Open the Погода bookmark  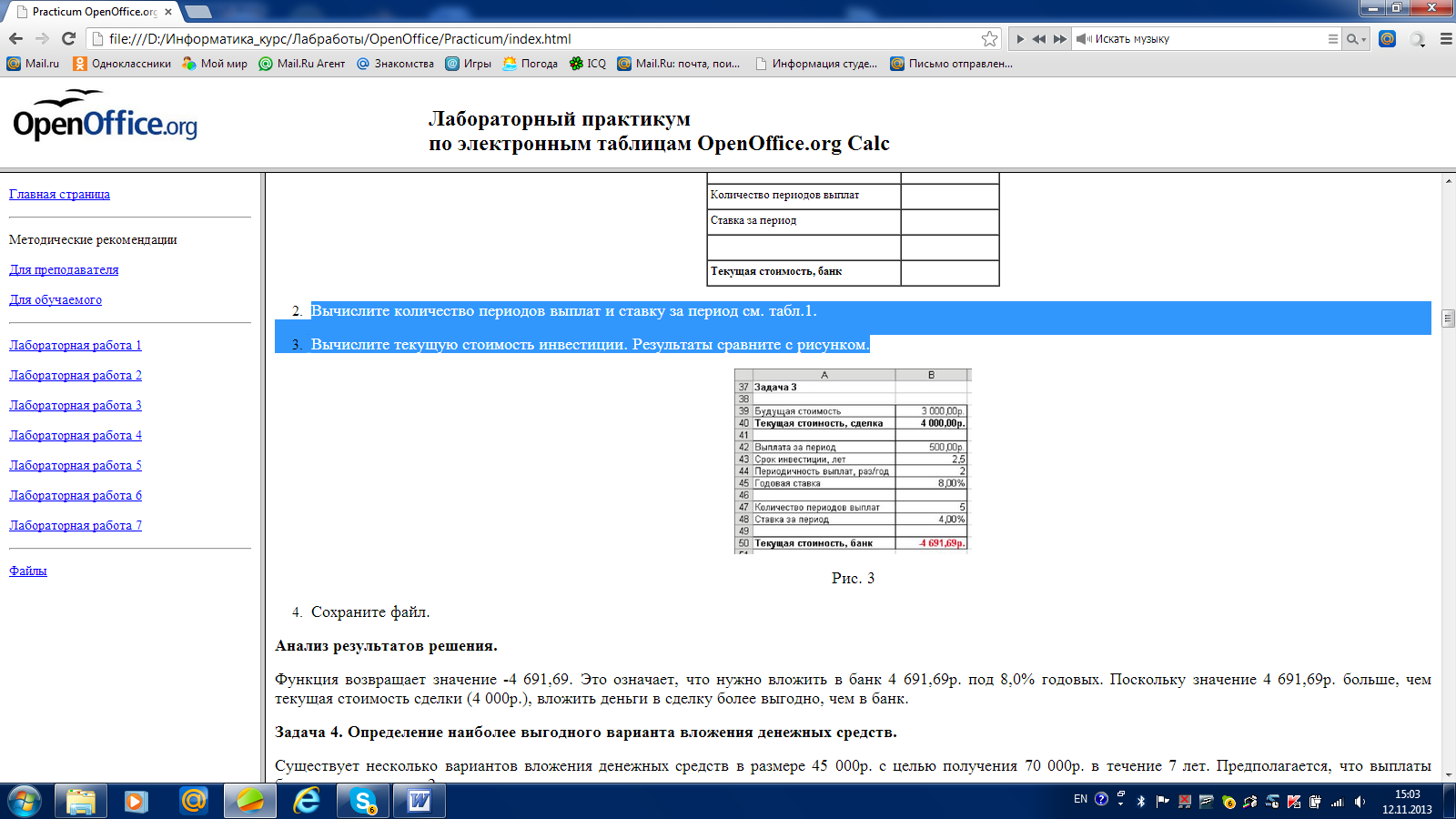point(531,64)
